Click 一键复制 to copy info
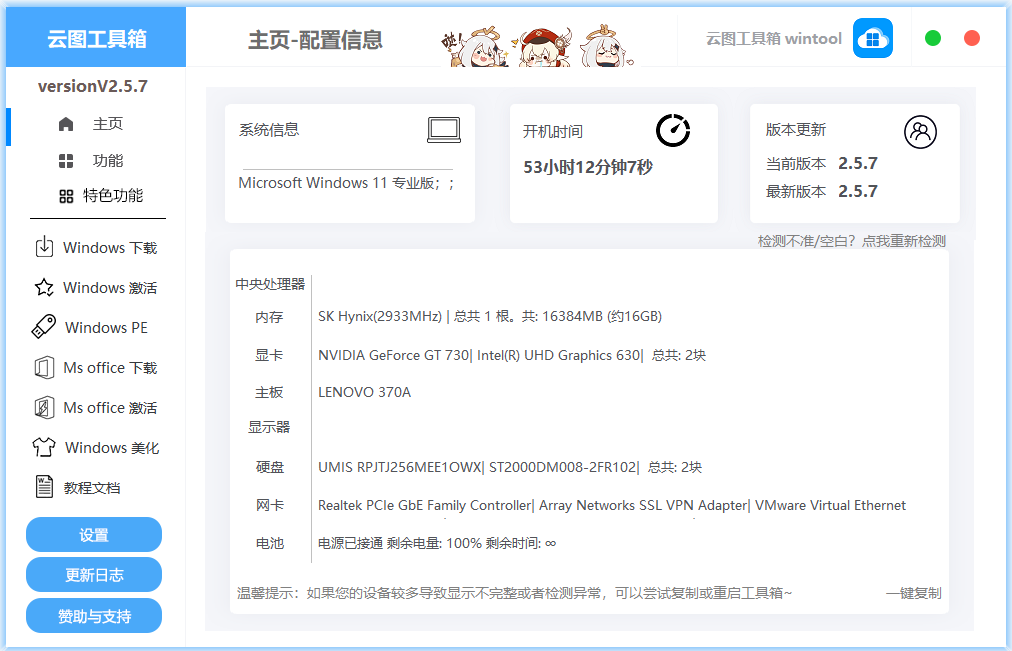The image size is (1012, 651). click(913, 593)
